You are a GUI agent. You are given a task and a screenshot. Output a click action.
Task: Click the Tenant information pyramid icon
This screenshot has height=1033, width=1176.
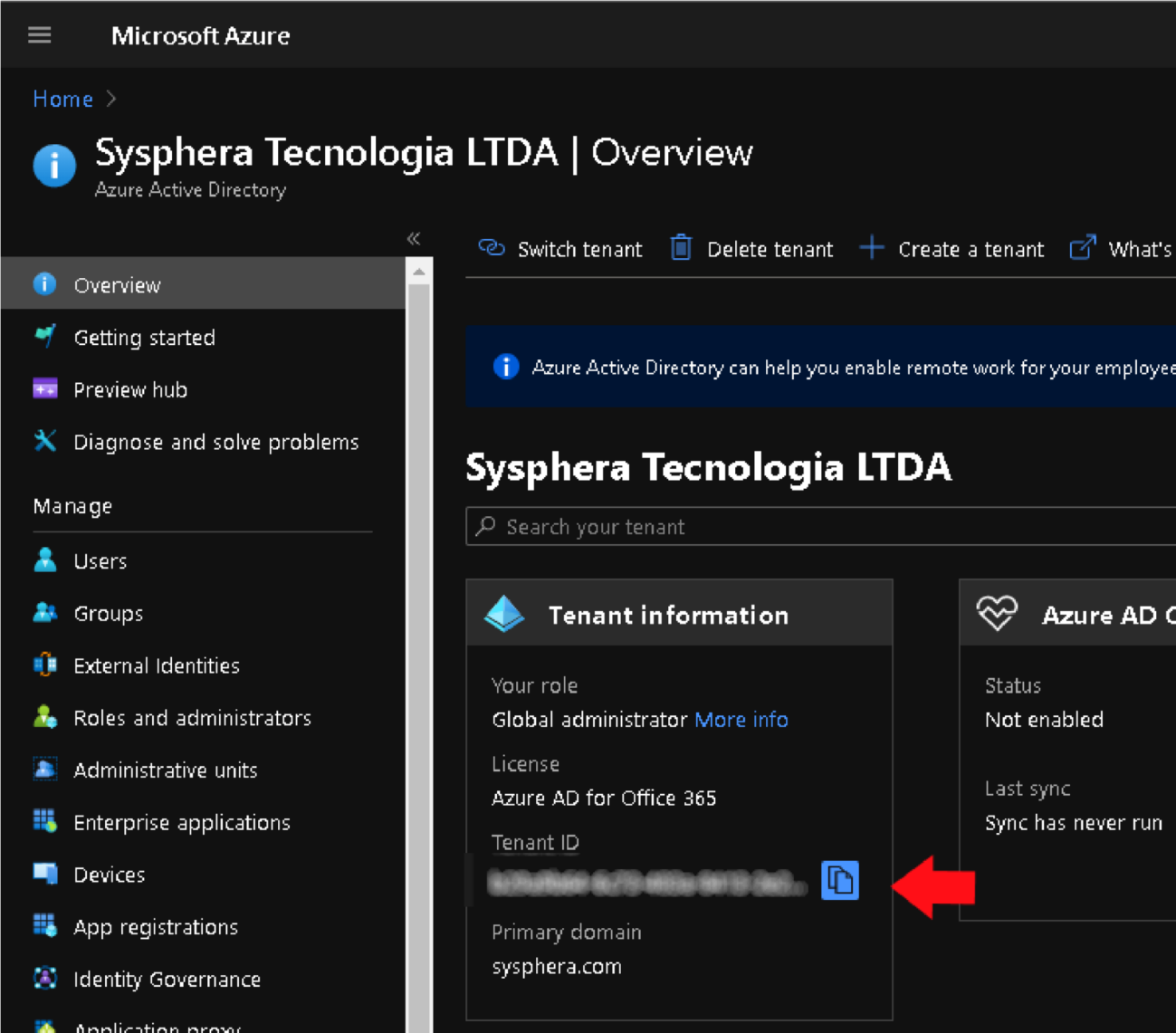point(504,614)
